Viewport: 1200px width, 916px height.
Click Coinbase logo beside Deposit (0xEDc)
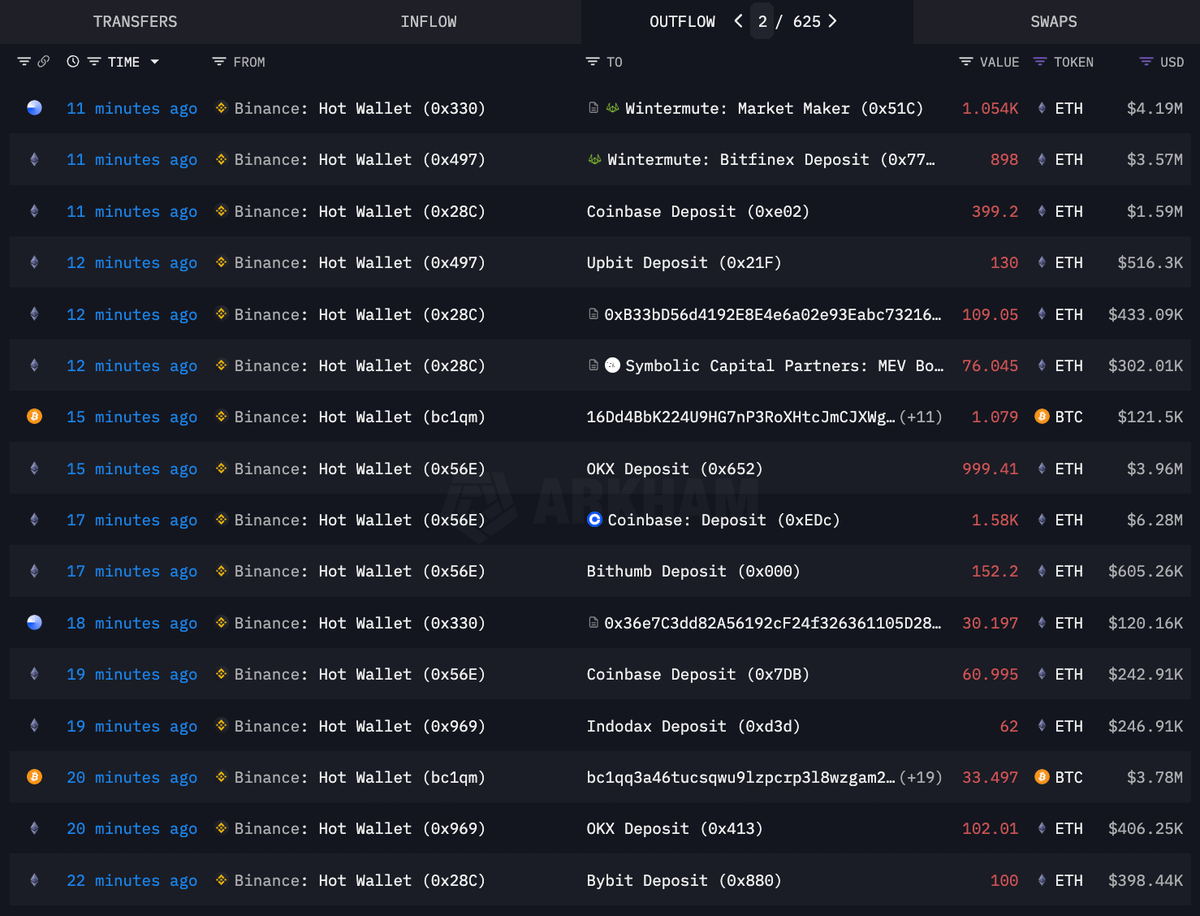(595, 520)
